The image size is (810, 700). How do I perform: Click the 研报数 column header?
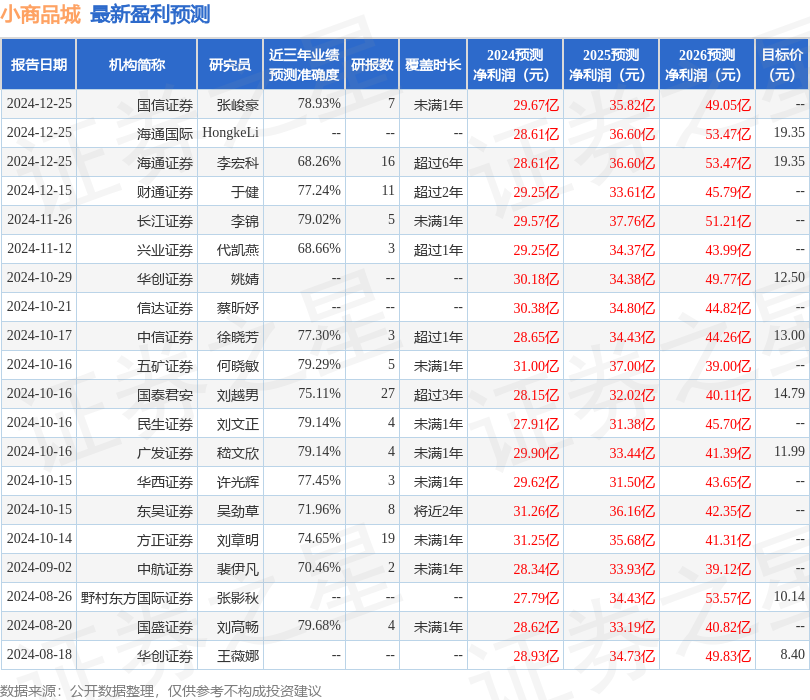tap(372, 65)
